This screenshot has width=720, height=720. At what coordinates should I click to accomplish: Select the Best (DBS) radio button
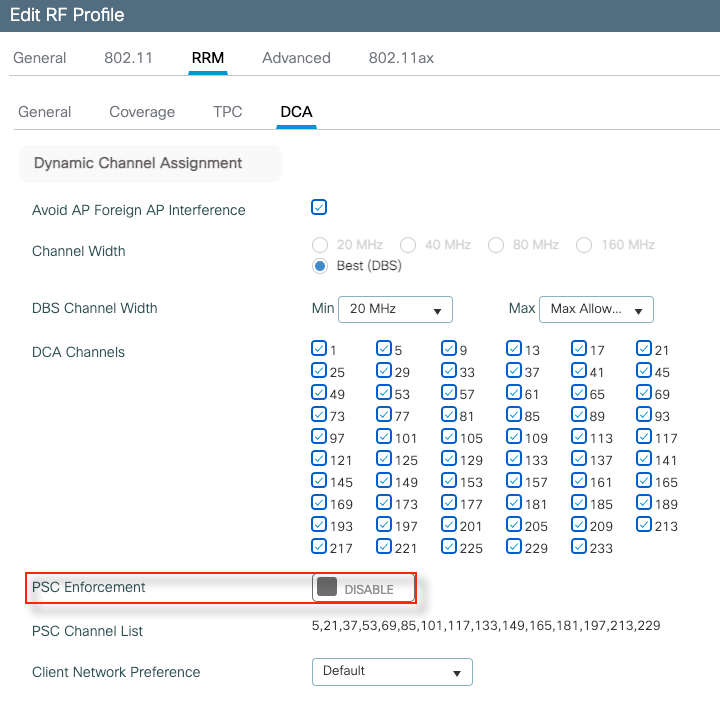coord(320,266)
